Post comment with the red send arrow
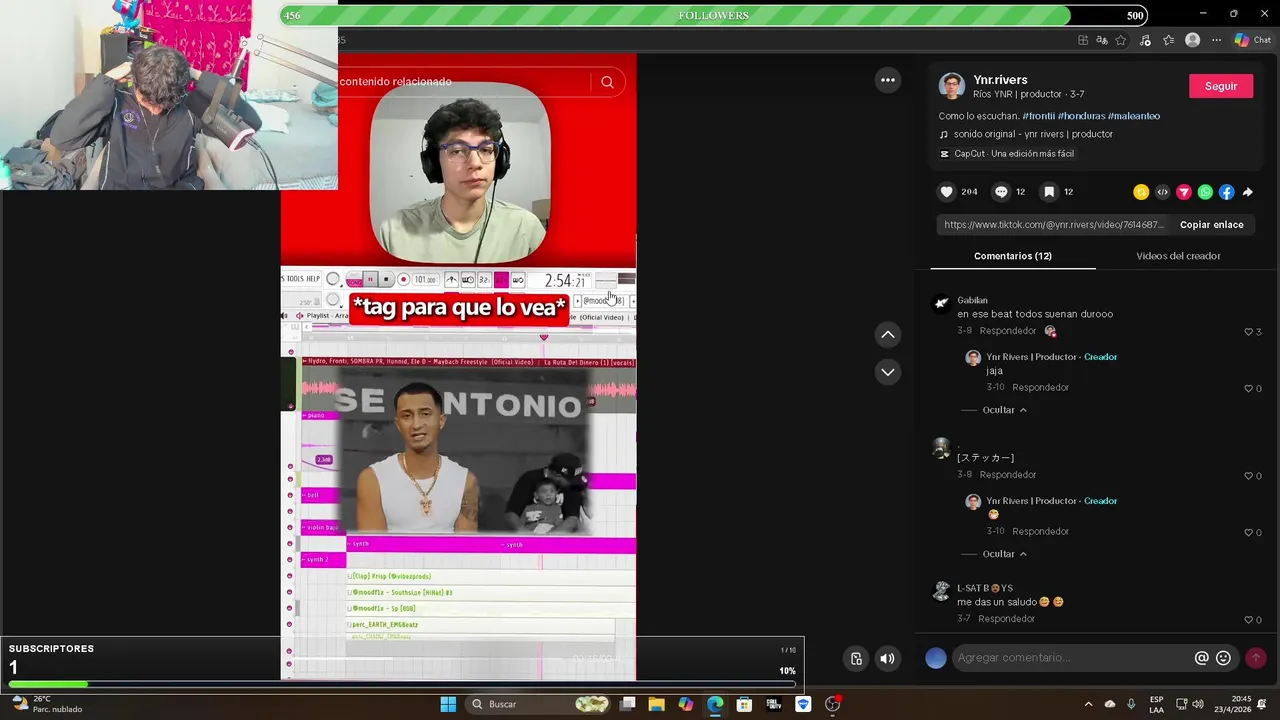The width and height of the screenshot is (1280, 720). (1256, 658)
